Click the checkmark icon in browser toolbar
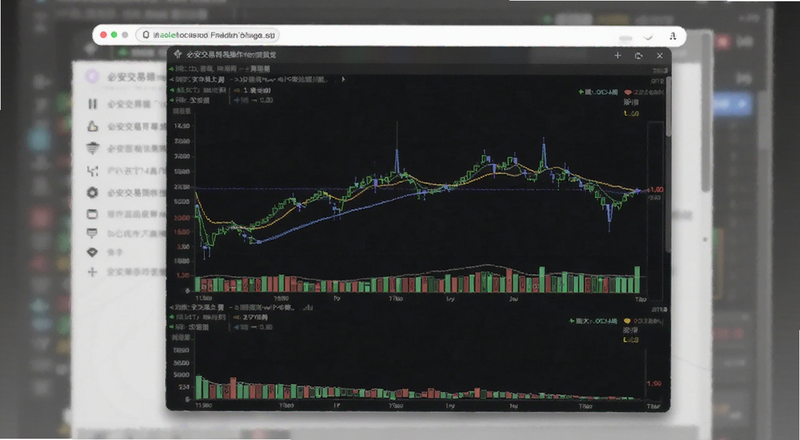Viewport: 800px width, 440px height. tap(648, 37)
